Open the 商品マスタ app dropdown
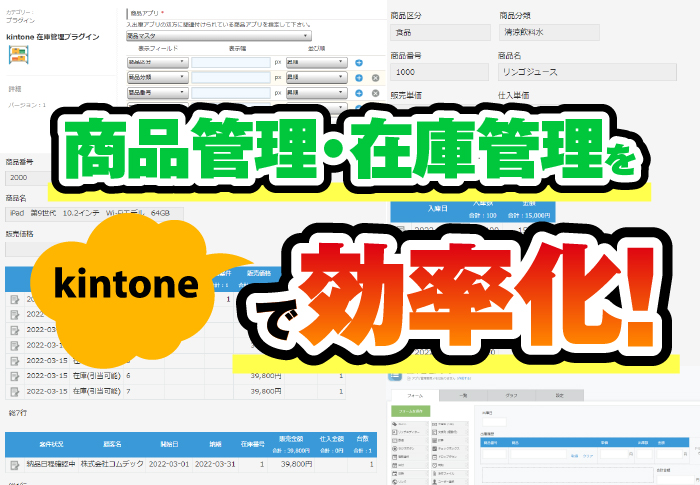 [219, 36]
